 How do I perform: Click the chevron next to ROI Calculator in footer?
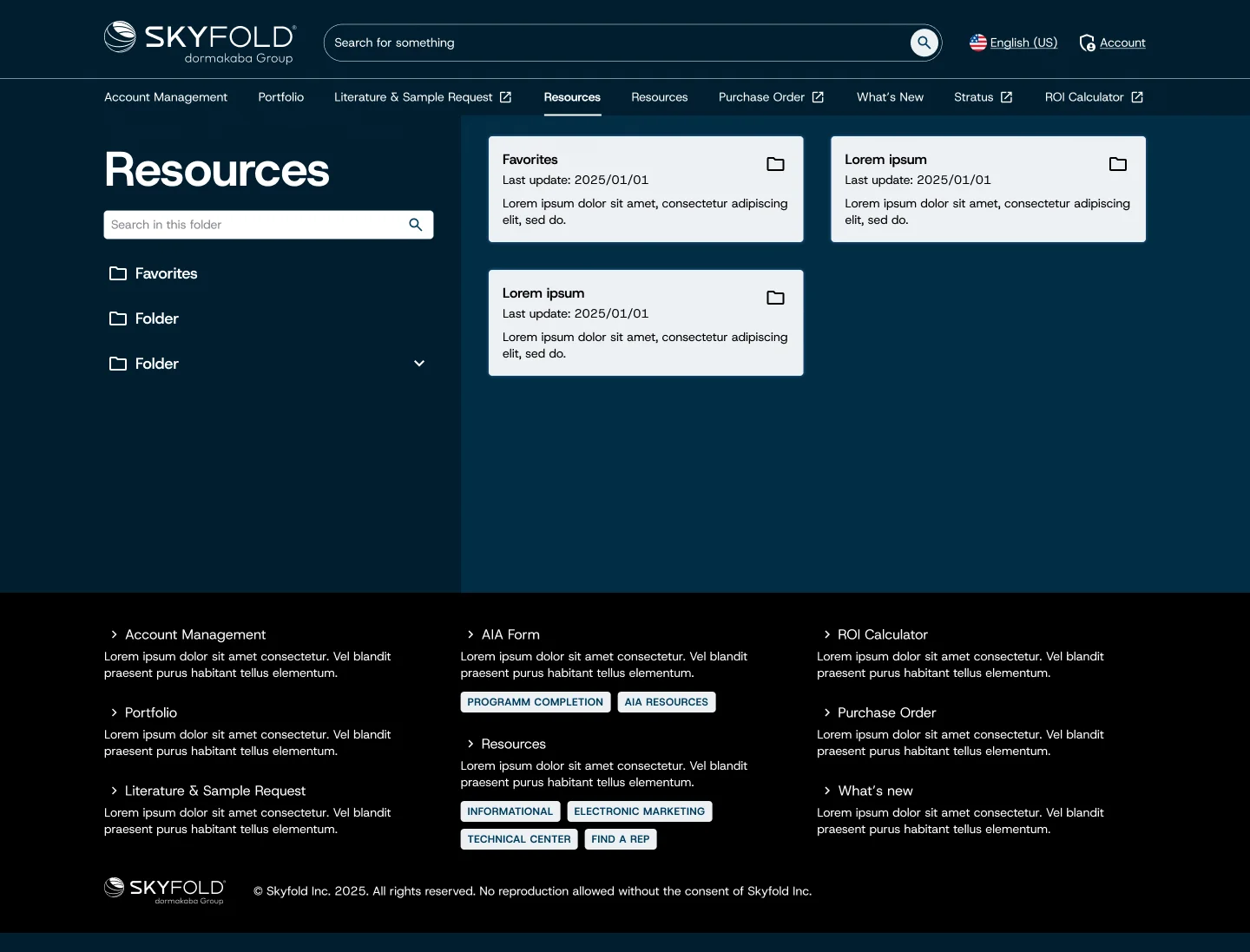(826, 634)
